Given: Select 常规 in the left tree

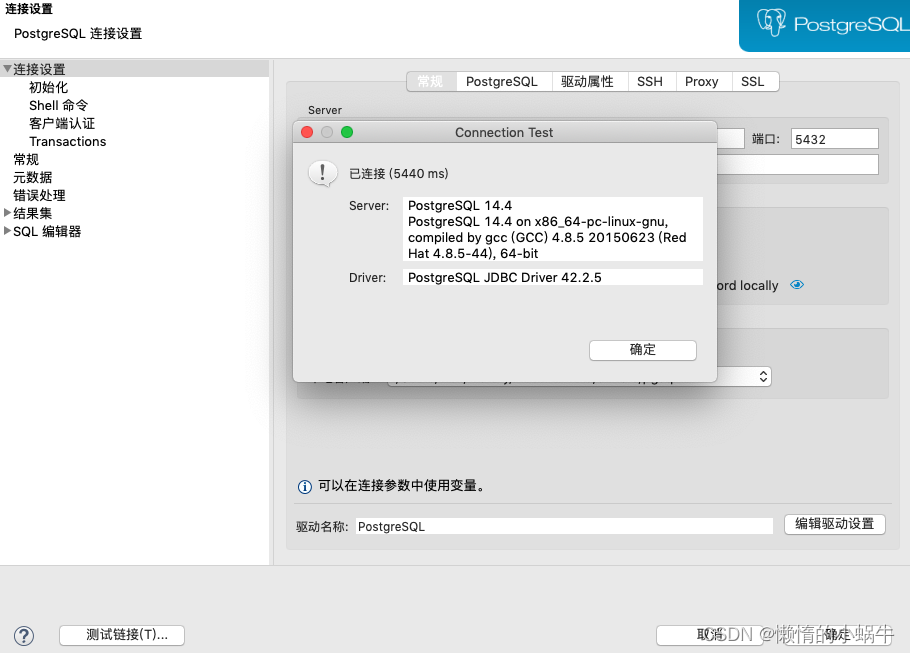Looking at the screenshot, I should tap(26, 159).
